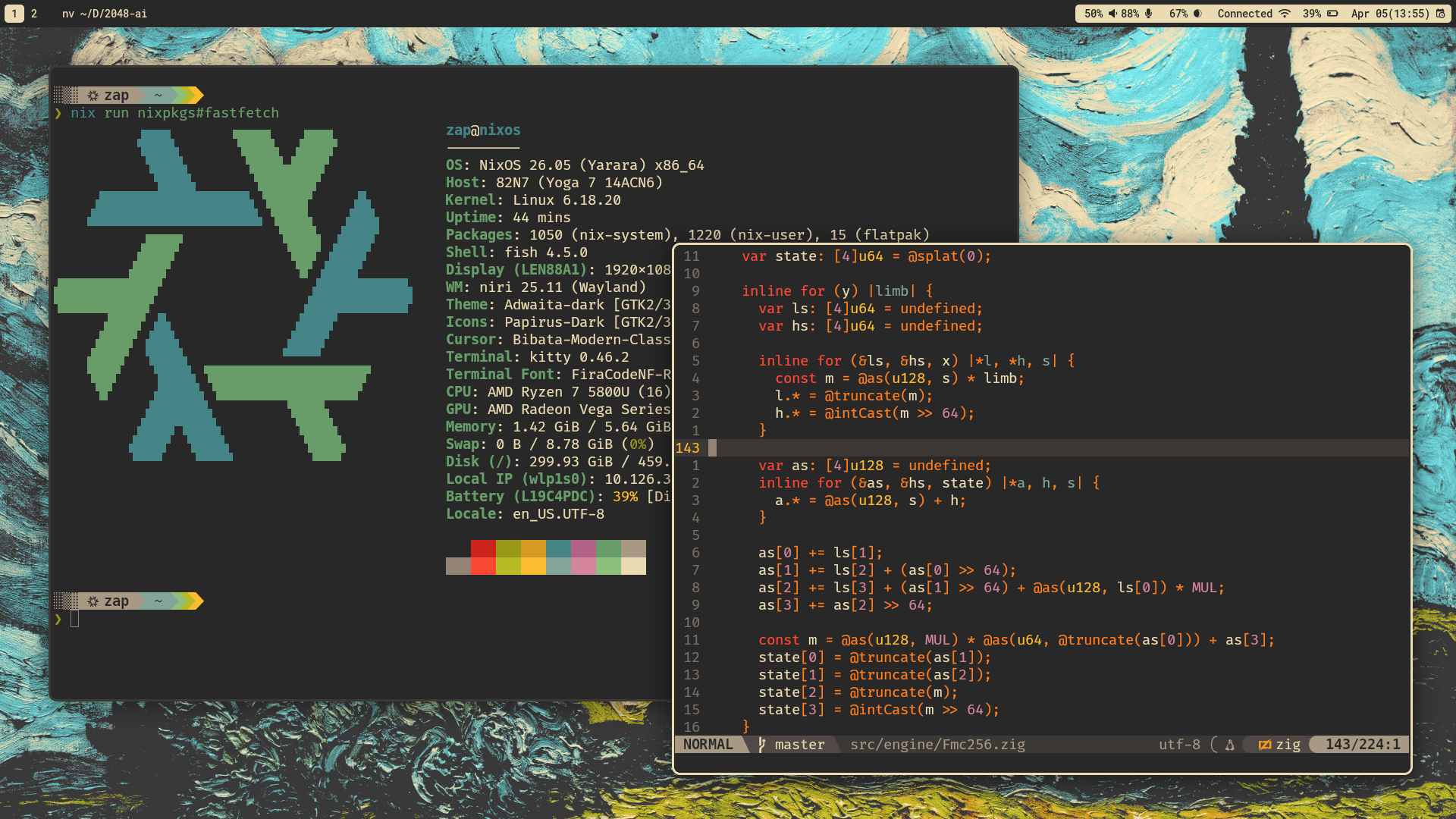Click the var as: [4]u128 = undefined line
This screenshot has width=1456, height=819.
(874, 466)
